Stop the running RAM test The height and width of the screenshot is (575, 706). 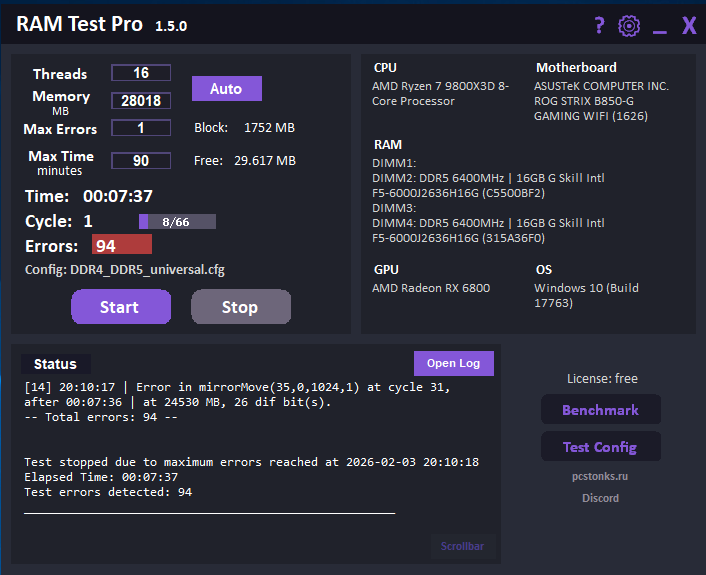point(241,307)
